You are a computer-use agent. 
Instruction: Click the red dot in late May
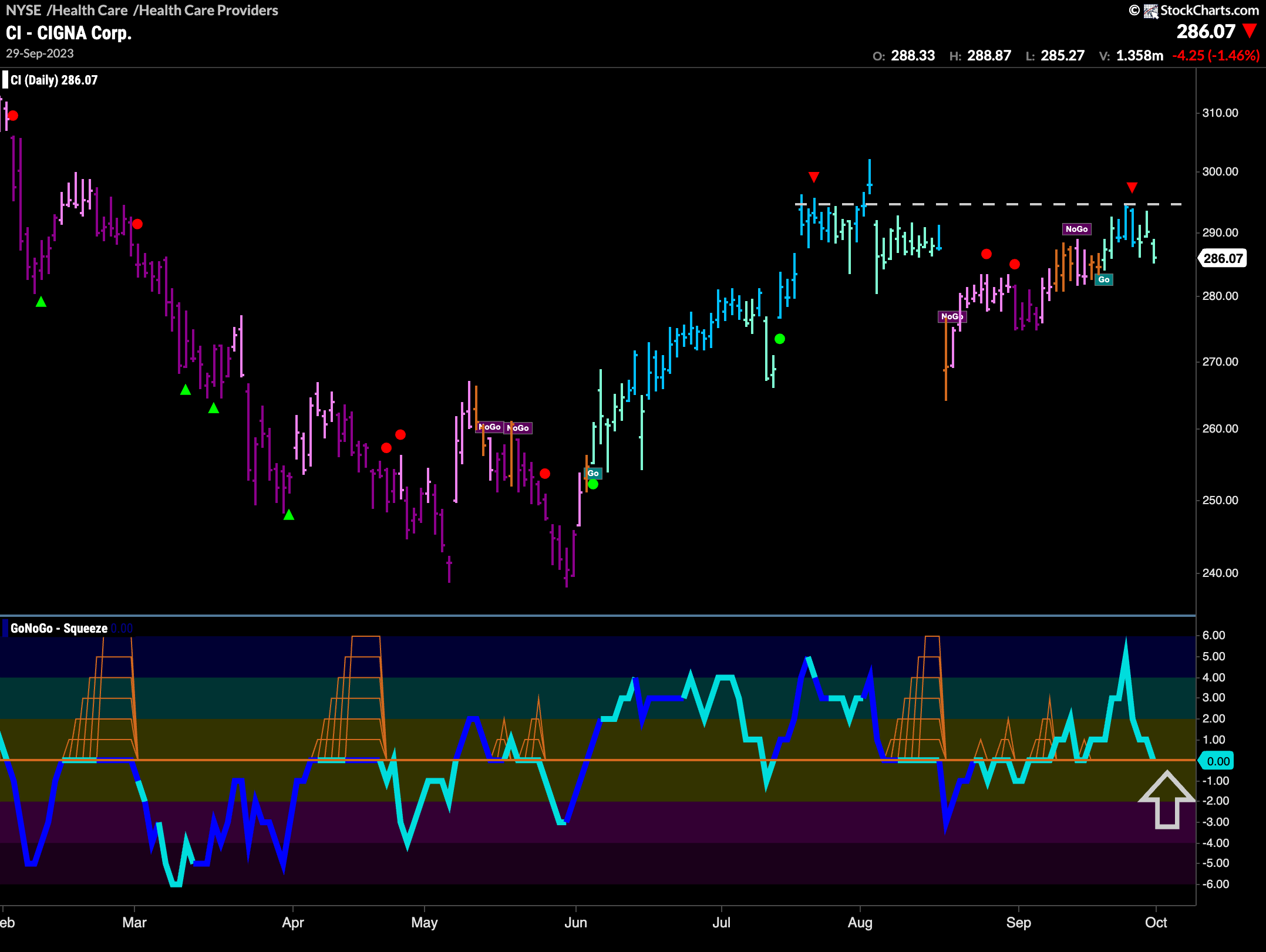545,474
